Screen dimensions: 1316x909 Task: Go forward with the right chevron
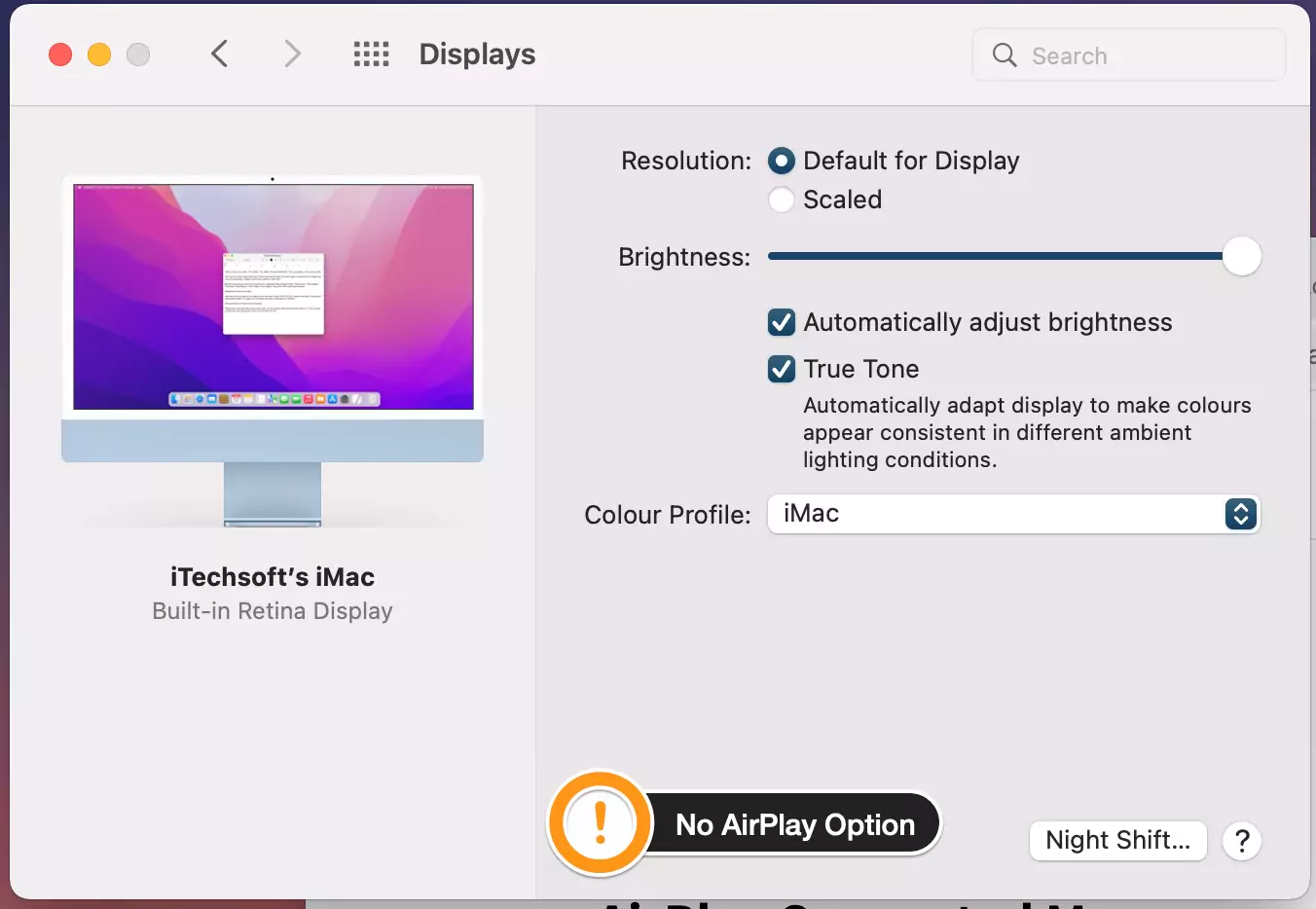[292, 54]
